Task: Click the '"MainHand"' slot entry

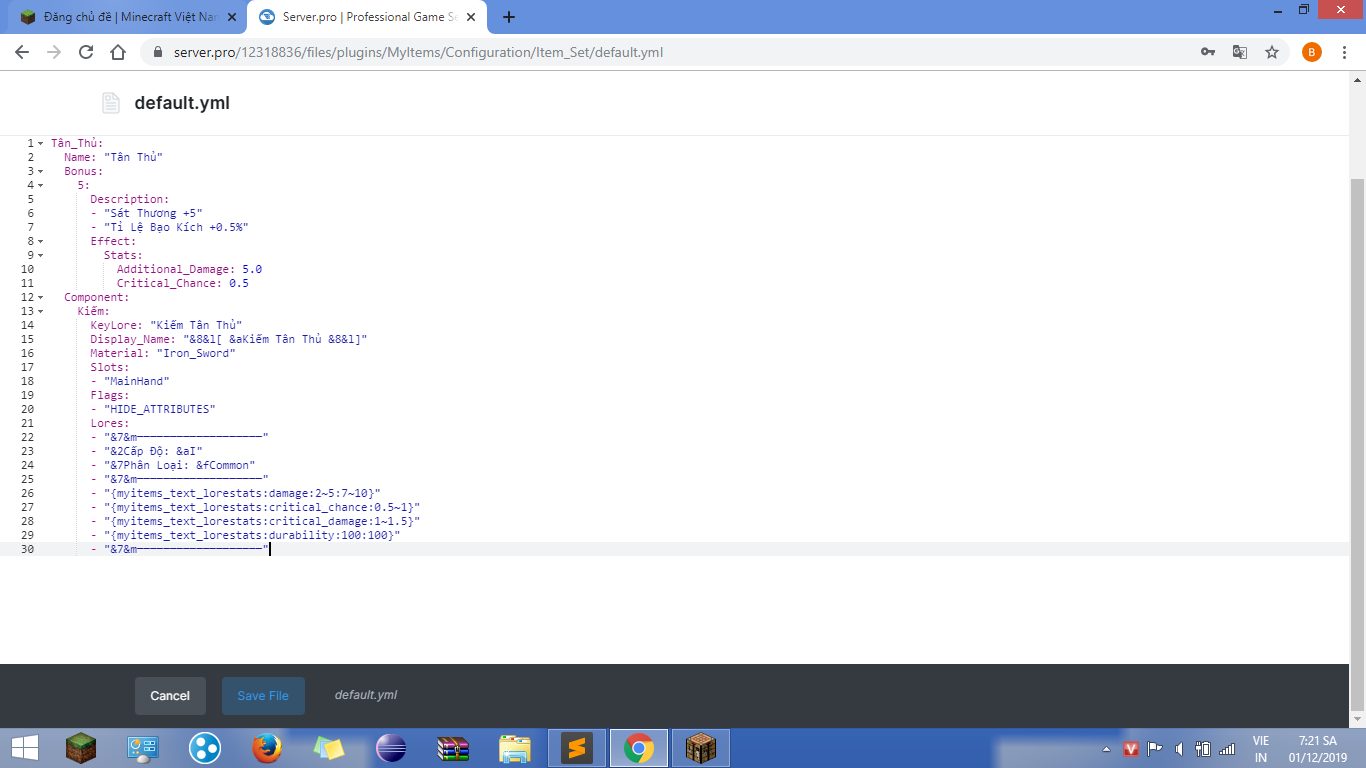Action: click(136, 381)
